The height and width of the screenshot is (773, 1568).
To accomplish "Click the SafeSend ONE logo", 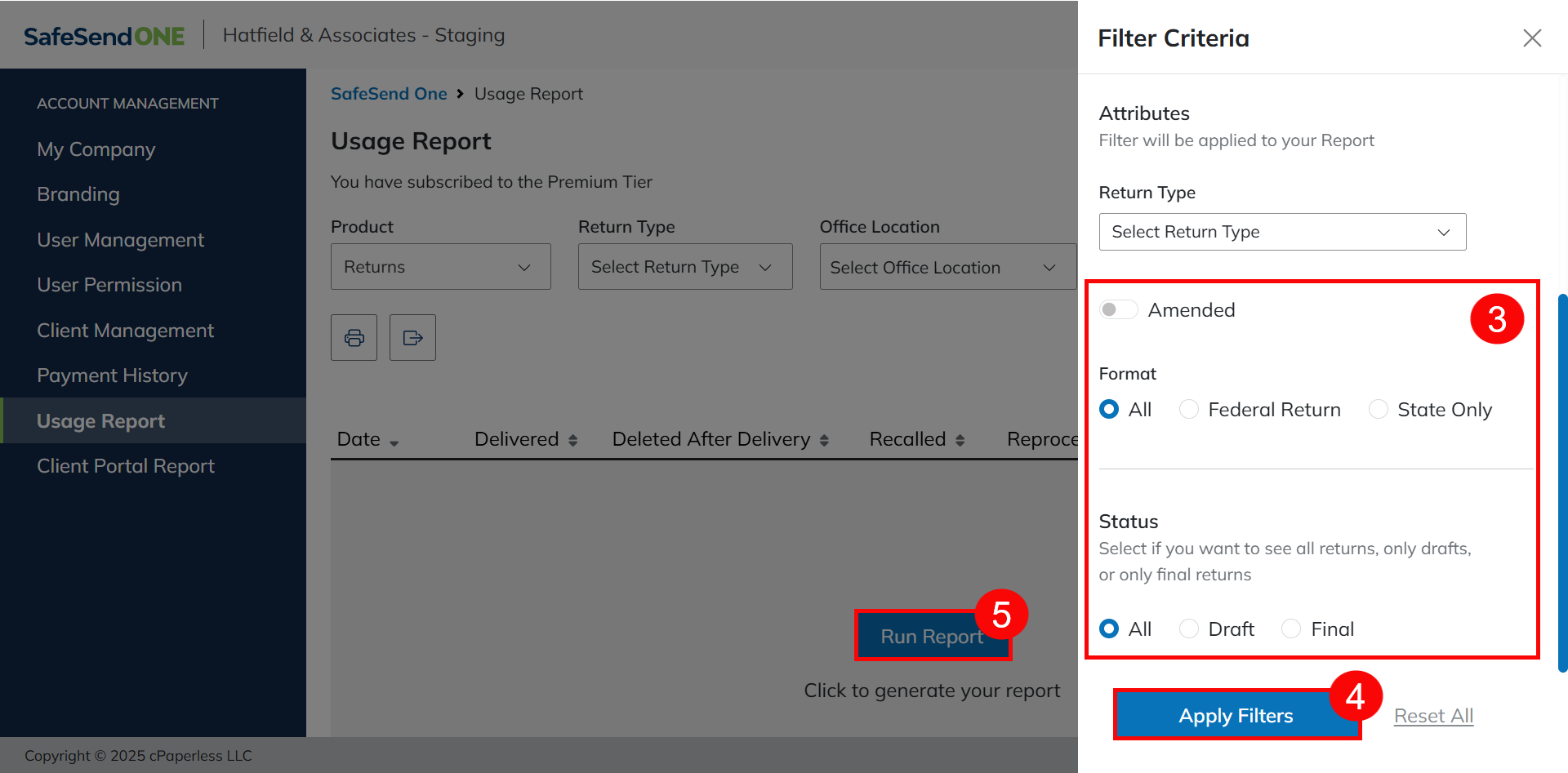I will point(105,36).
